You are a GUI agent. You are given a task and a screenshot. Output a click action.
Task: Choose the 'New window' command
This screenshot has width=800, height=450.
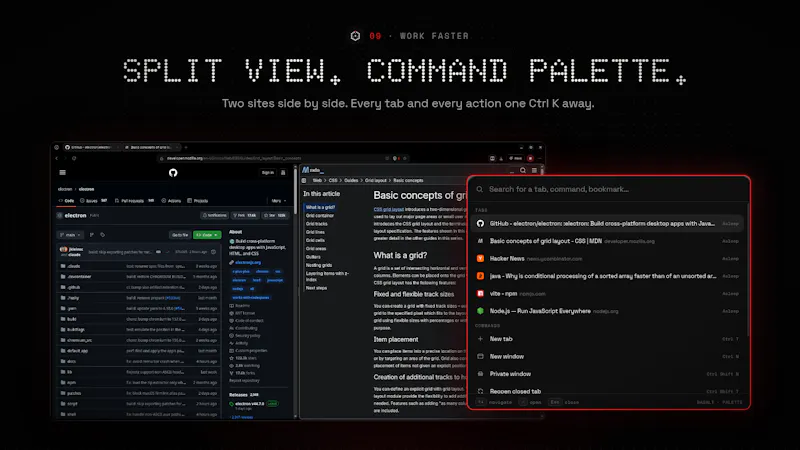[x=608, y=356]
